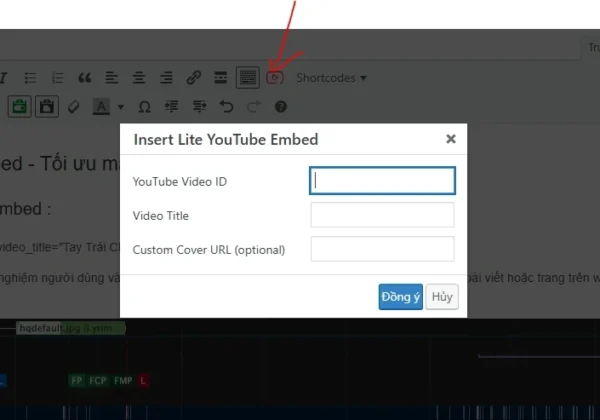Click paste as text icon

(x=47, y=106)
